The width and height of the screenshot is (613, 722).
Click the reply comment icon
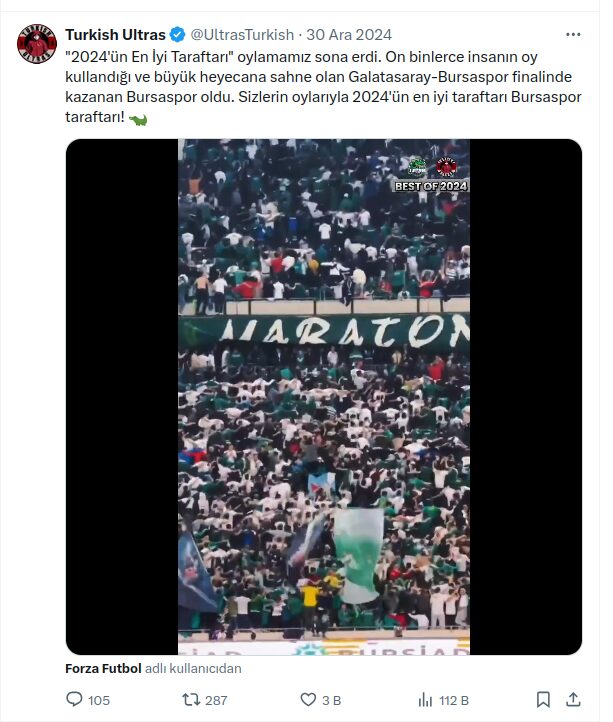(x=74, y=699)
